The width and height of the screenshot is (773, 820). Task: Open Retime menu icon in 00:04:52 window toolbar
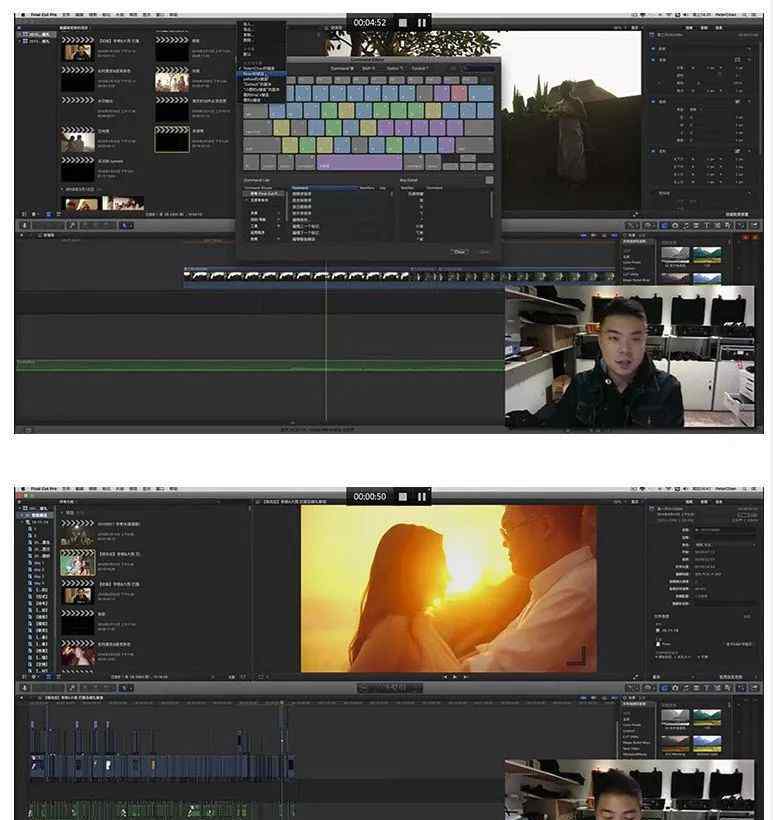tap(648, 225)
